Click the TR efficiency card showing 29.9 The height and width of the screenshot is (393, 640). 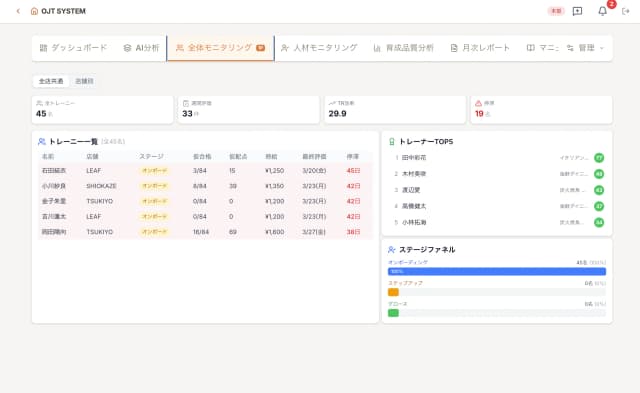point(395,109)
